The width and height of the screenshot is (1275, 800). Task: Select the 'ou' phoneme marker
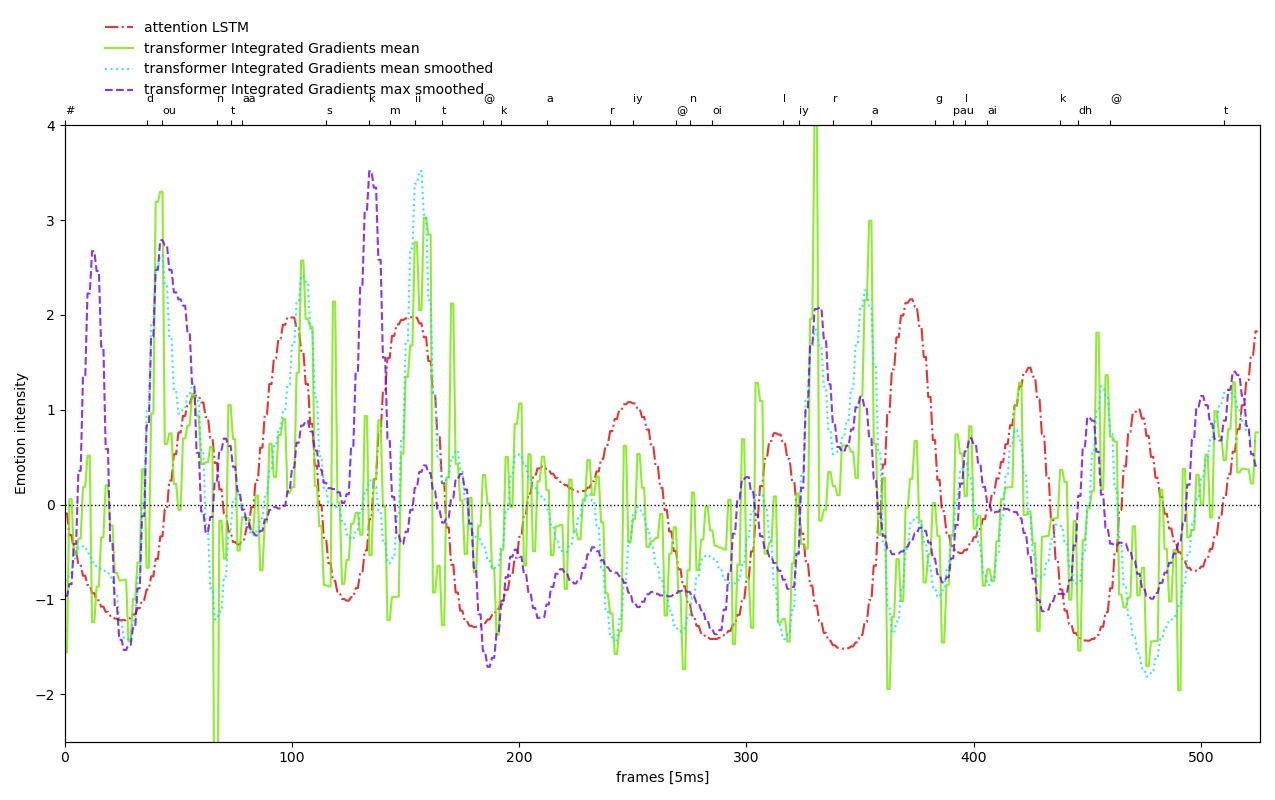pos(169,111)
